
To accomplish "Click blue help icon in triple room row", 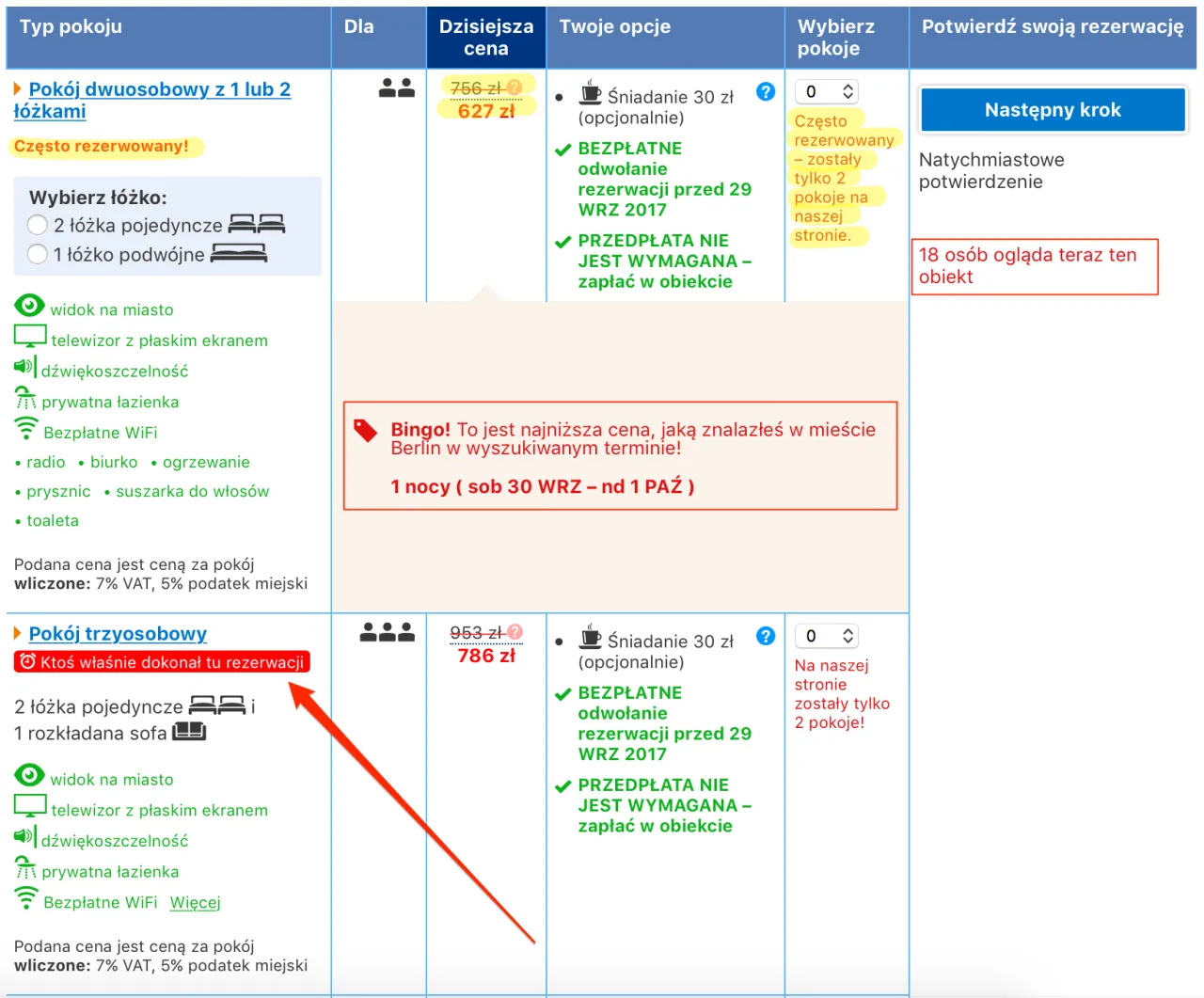I will pyautogui.click(x=766, y=637).
